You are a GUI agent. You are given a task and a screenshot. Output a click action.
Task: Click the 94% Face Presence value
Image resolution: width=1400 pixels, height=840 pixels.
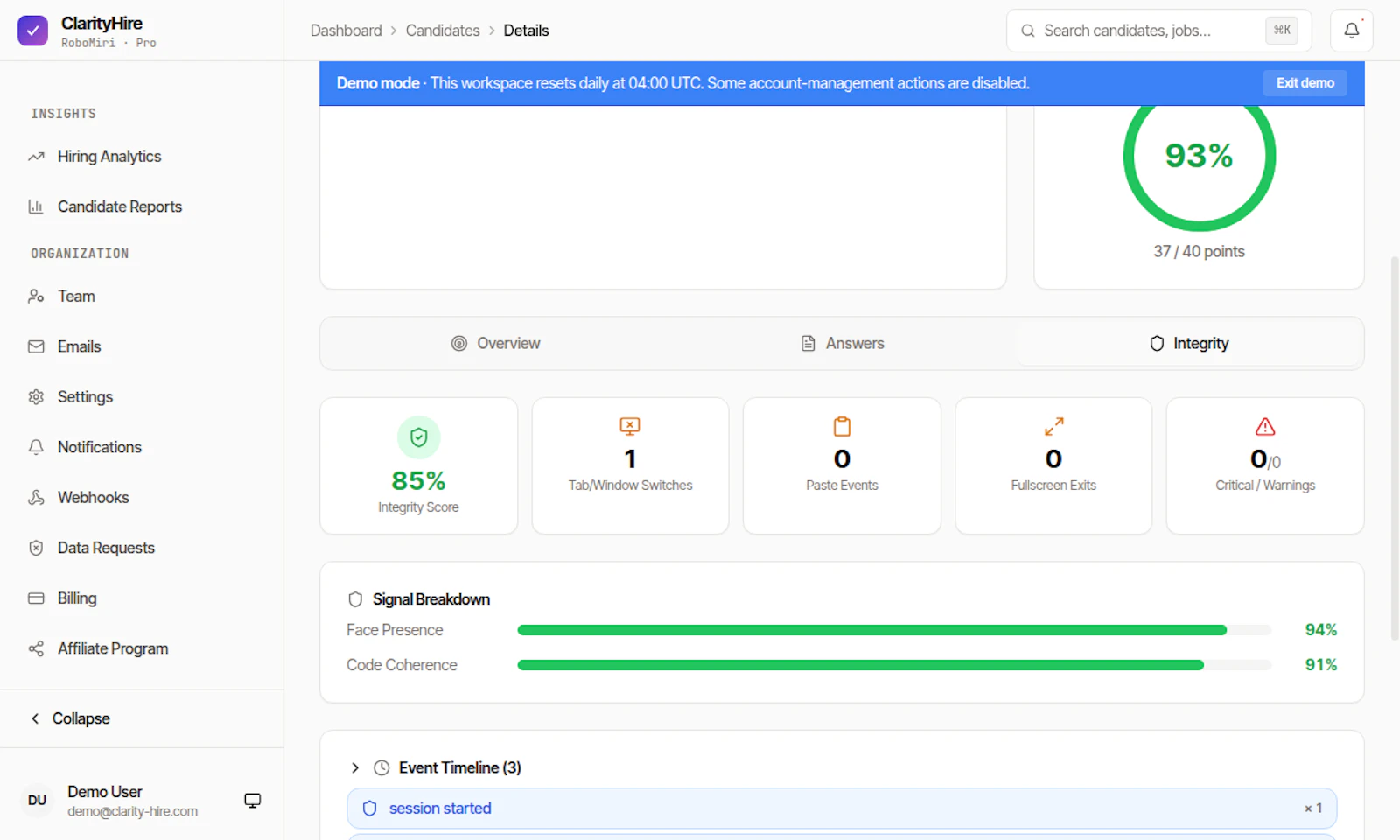pos(1321,630)
